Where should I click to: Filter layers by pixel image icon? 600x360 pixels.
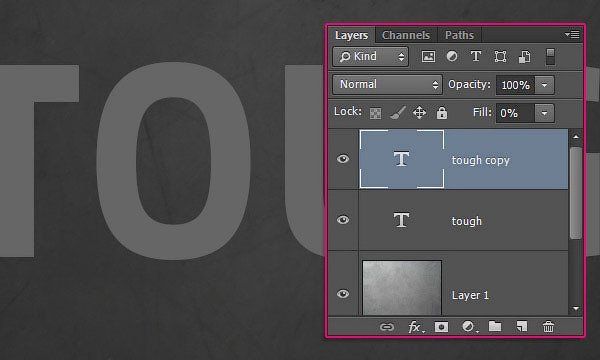click(428, 57)
